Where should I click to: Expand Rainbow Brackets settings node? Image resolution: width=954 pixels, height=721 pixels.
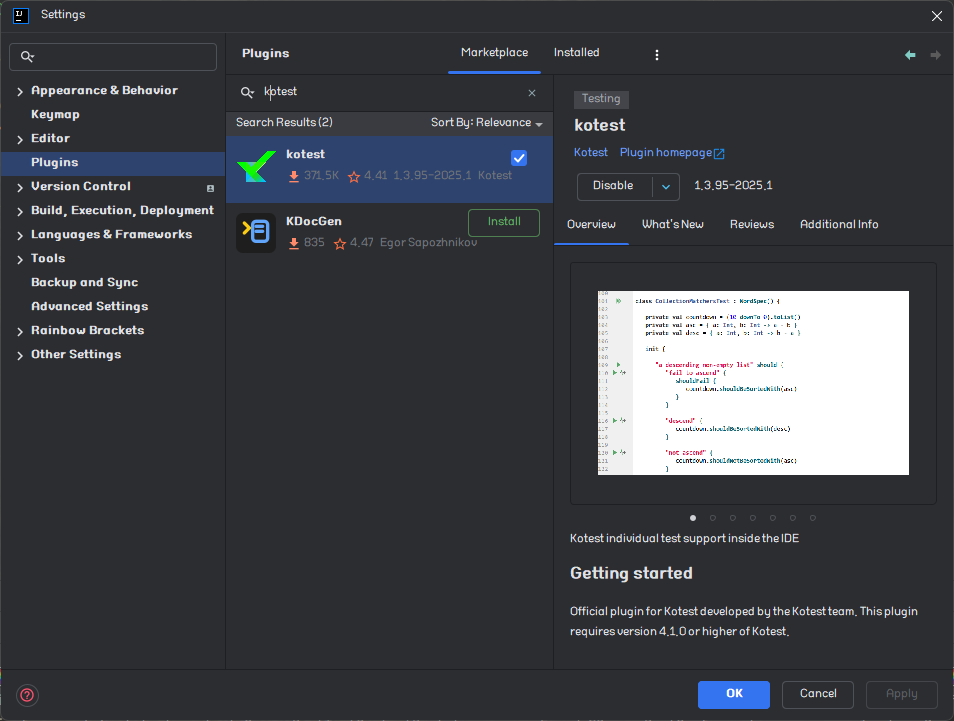20,331
